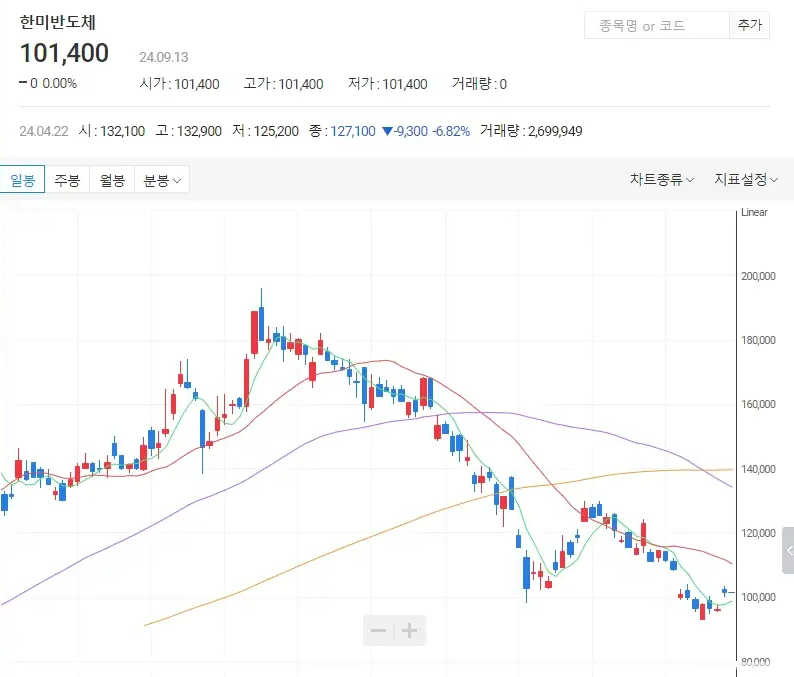Screen dimensions: 794x677
Task: Click the ▼-9,300 change value
Action: click(405, 131)
